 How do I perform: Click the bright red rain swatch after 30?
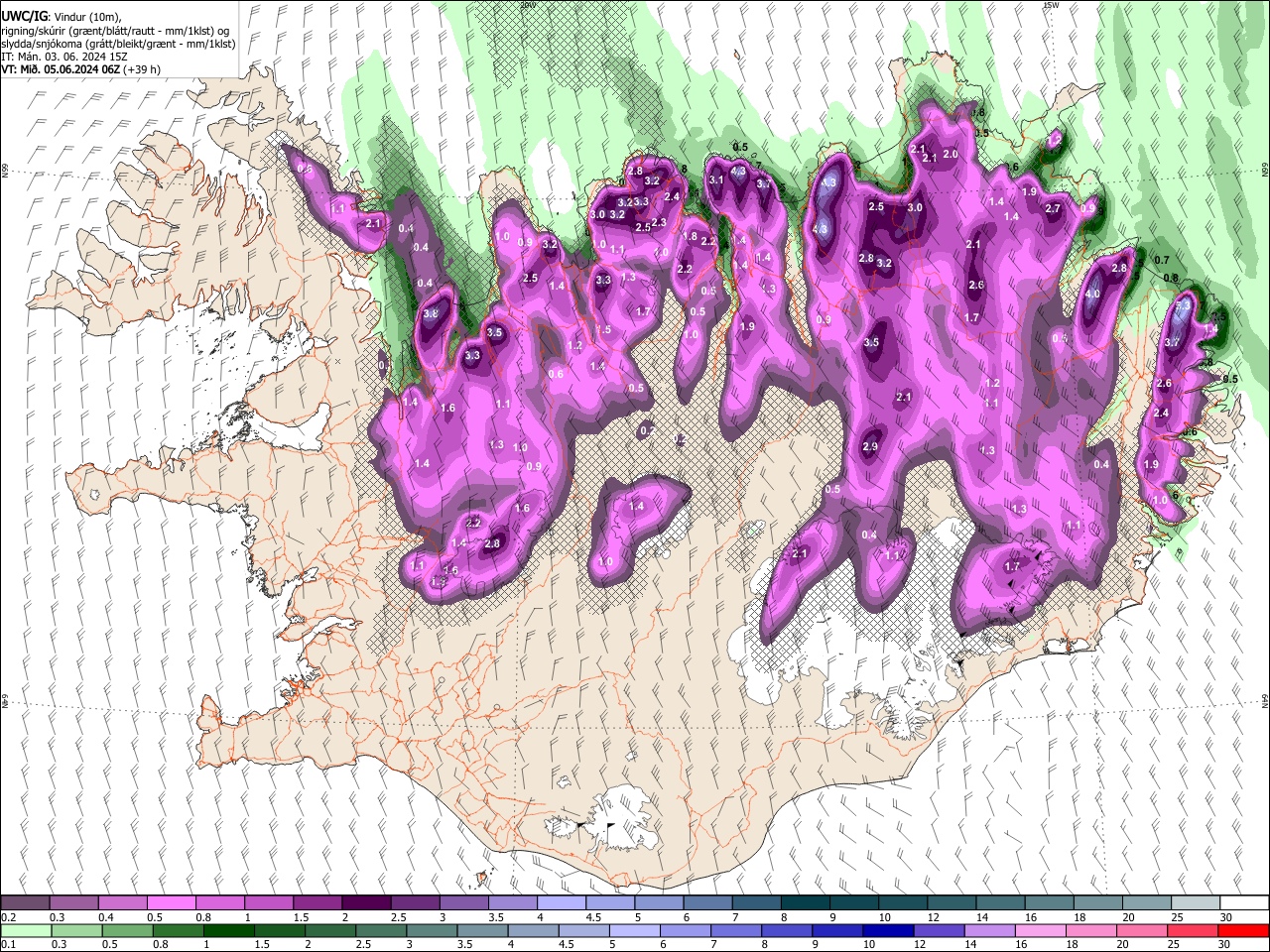click(x=1243, y=931)
